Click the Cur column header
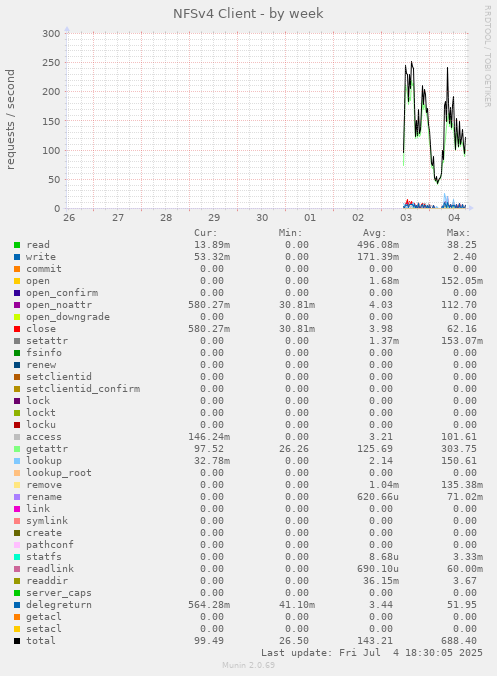The width and height of the screenshot is (497, 676). click(x=206, y=233)
